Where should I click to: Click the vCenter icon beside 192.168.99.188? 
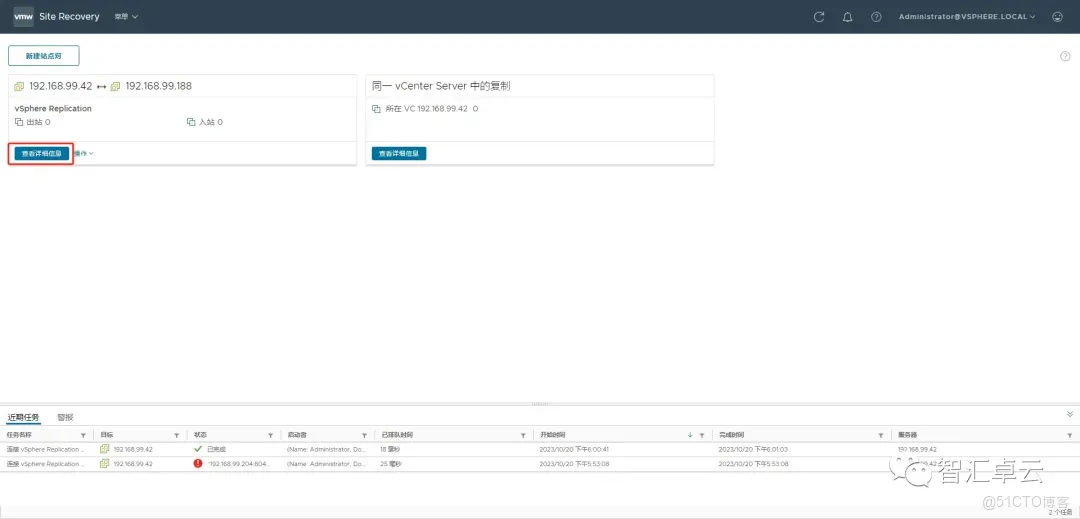116,87
